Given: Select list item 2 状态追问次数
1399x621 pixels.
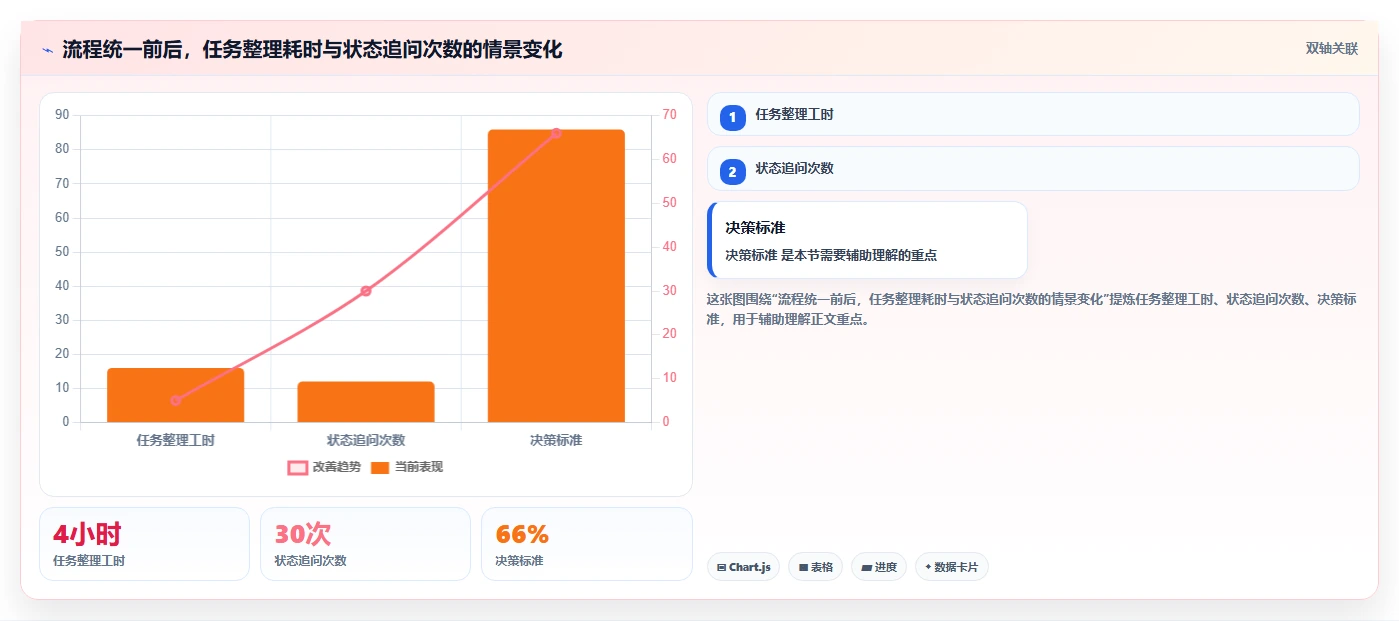Looking at the screenshot, I should click(x=1033, y=168).
